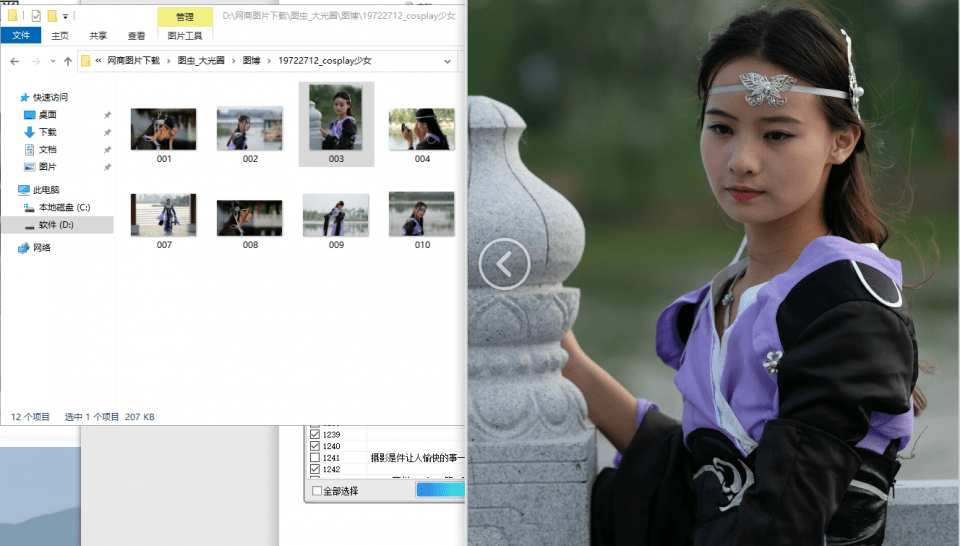Select local disk 本地磁盘 (C:)
Image resolution: width=960 pixels, height=546 pixels.
click(64, 207)
